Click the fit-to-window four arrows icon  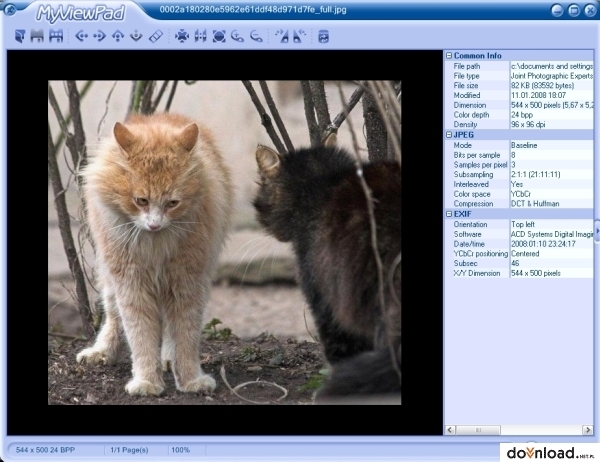coord(182,36)
